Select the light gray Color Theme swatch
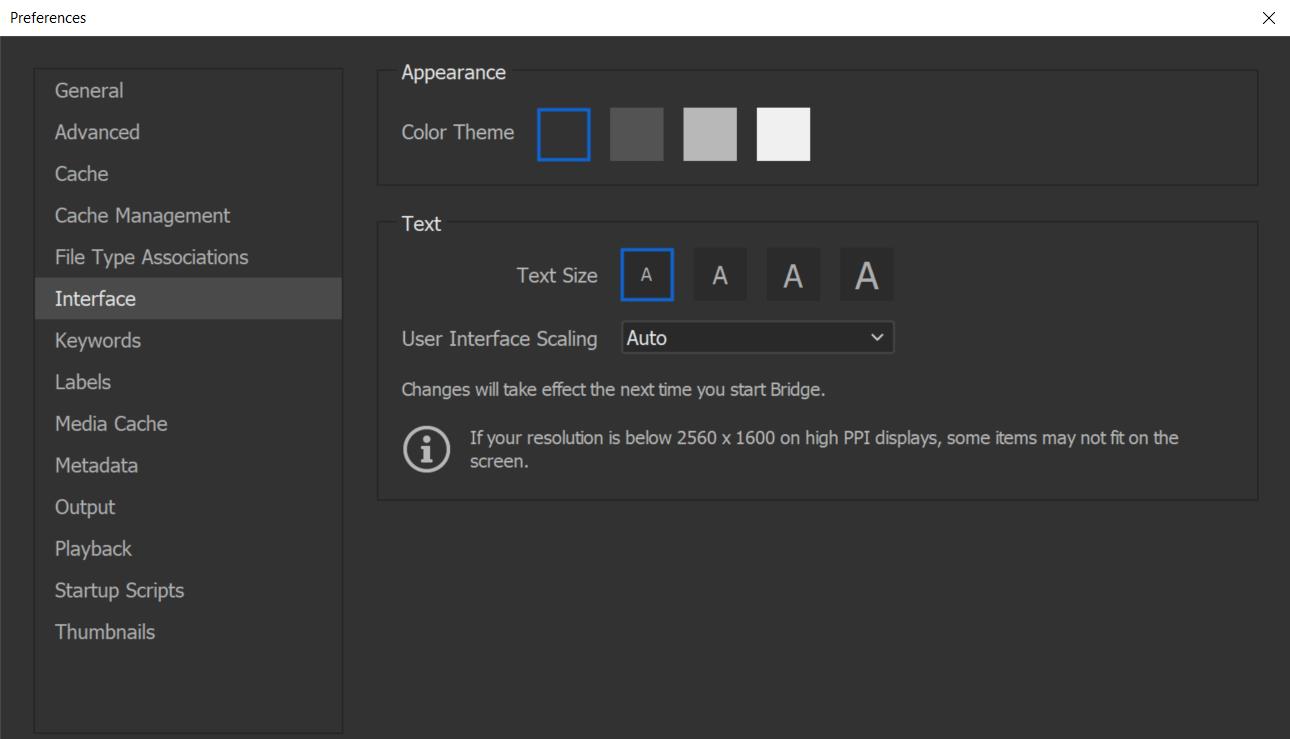The image size is (1290, 739). (x=710, y=133)
